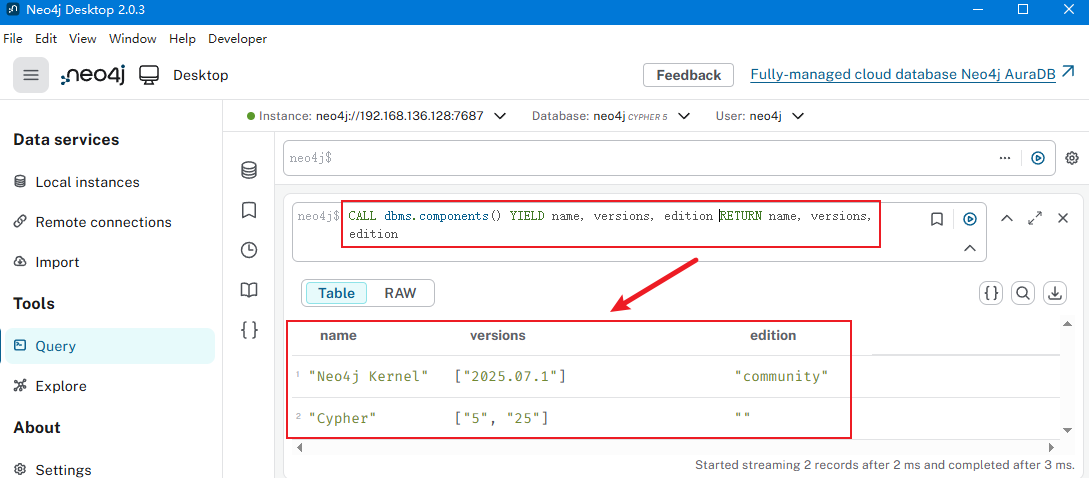The image size is (1089, 478).
Task: Select the edition column header
Action: click(x=773, y=336)
